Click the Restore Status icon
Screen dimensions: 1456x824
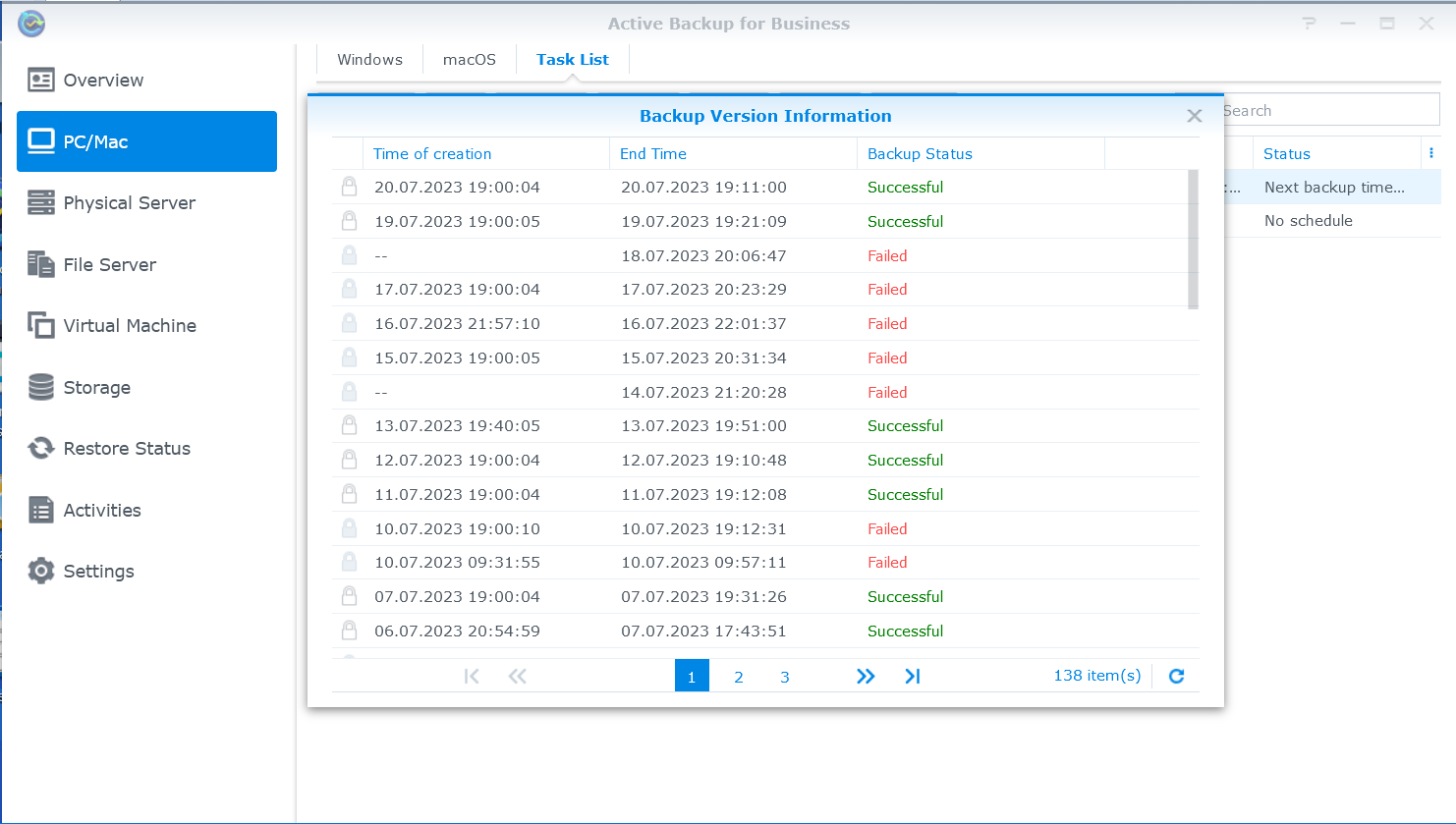coord(41,449)
